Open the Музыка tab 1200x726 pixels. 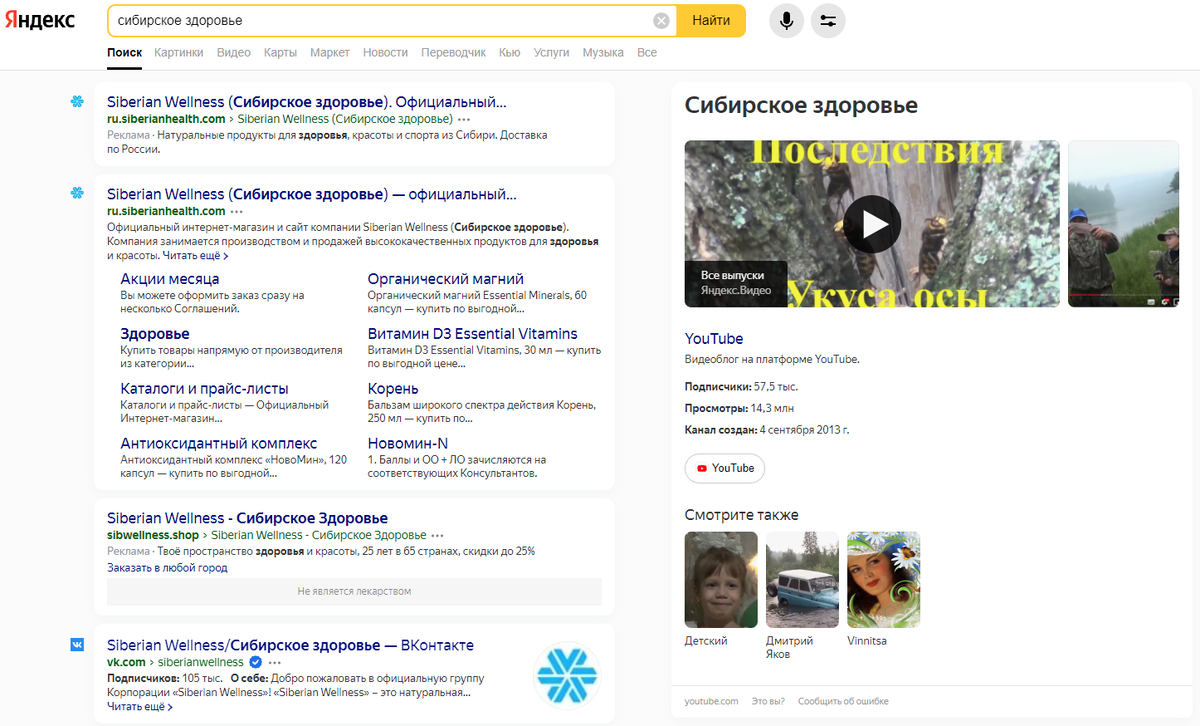click(603, 52)
